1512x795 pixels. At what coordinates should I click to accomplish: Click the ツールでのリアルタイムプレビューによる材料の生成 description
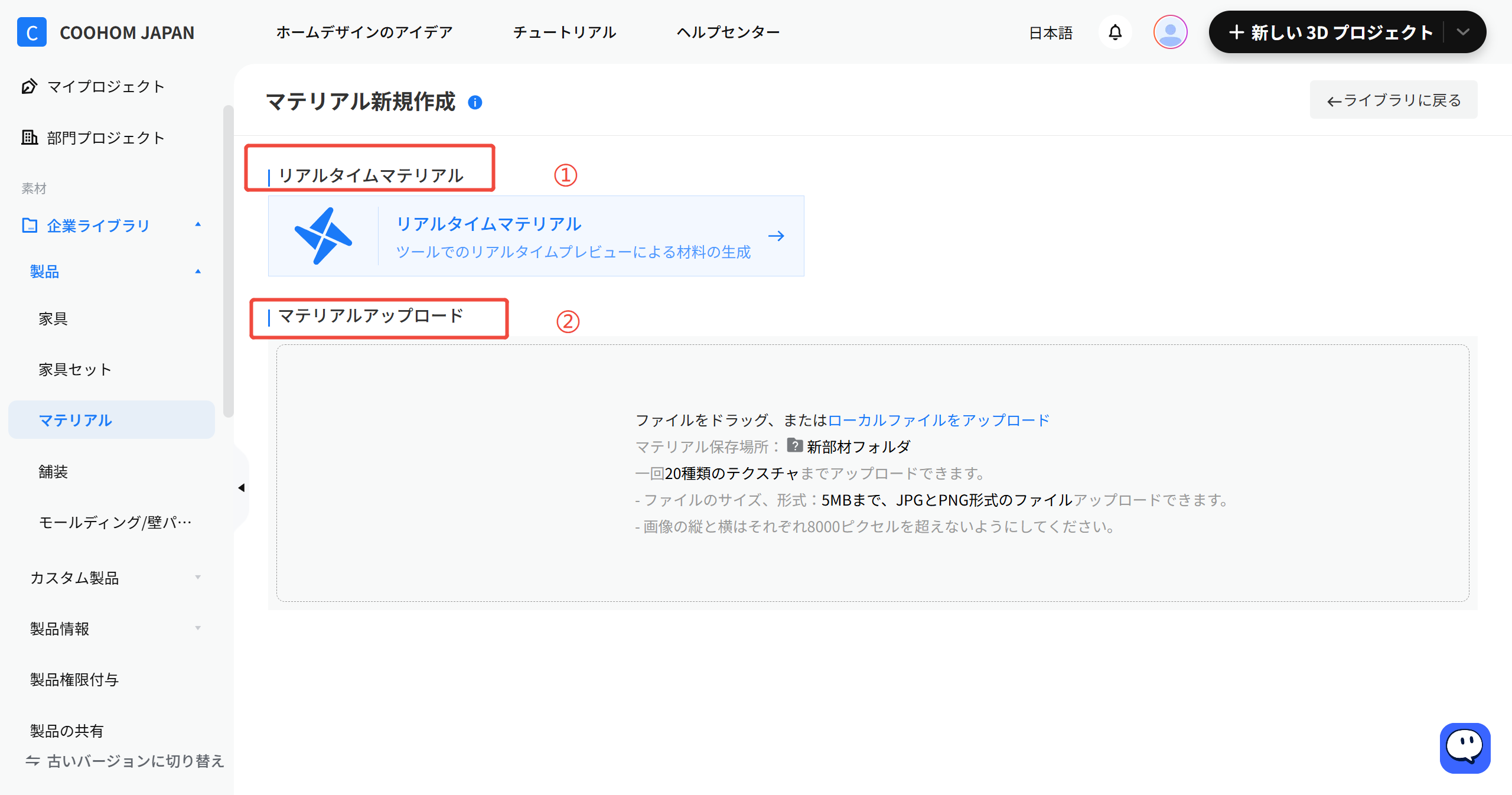tap(573, 252)
